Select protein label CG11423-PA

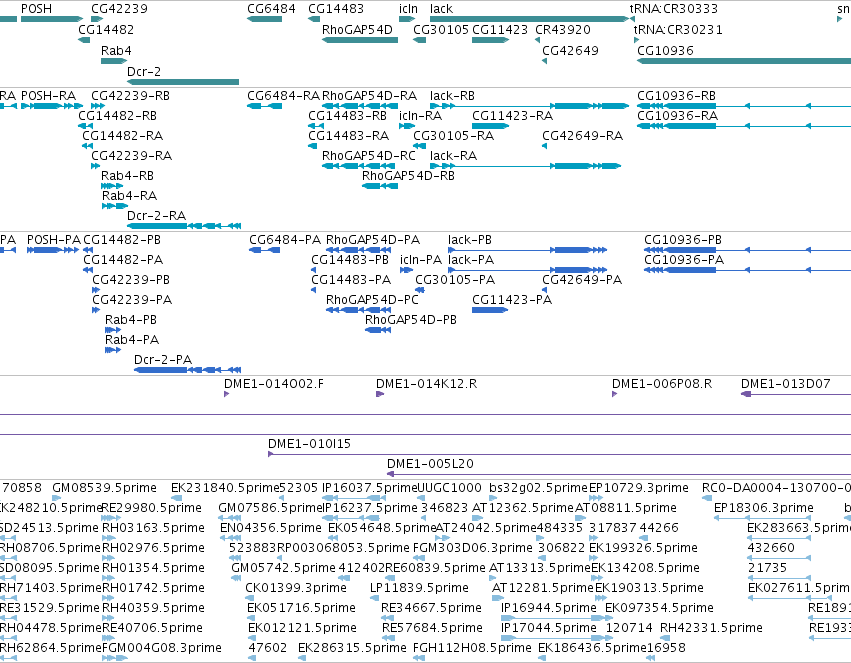(x=512, y=300)
